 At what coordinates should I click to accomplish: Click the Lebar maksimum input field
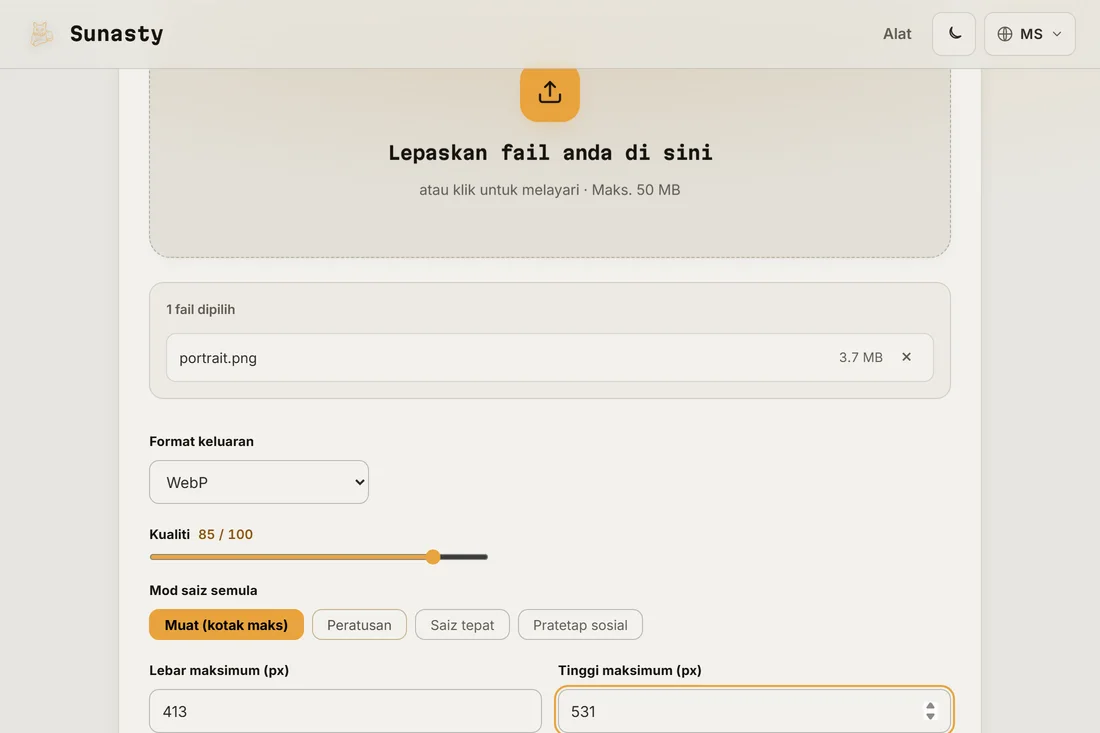coord(345,711)
